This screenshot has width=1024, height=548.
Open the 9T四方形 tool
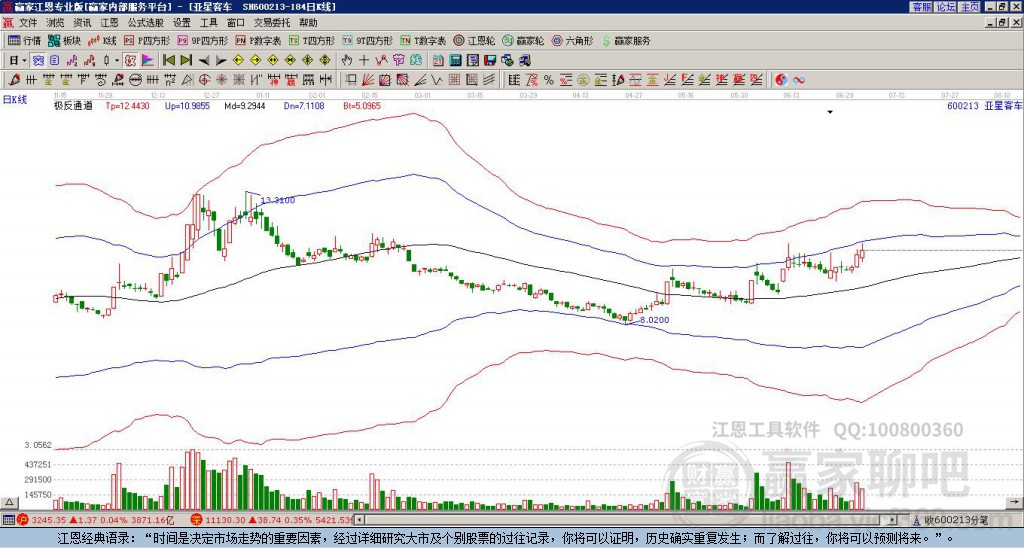coord(368,40)
